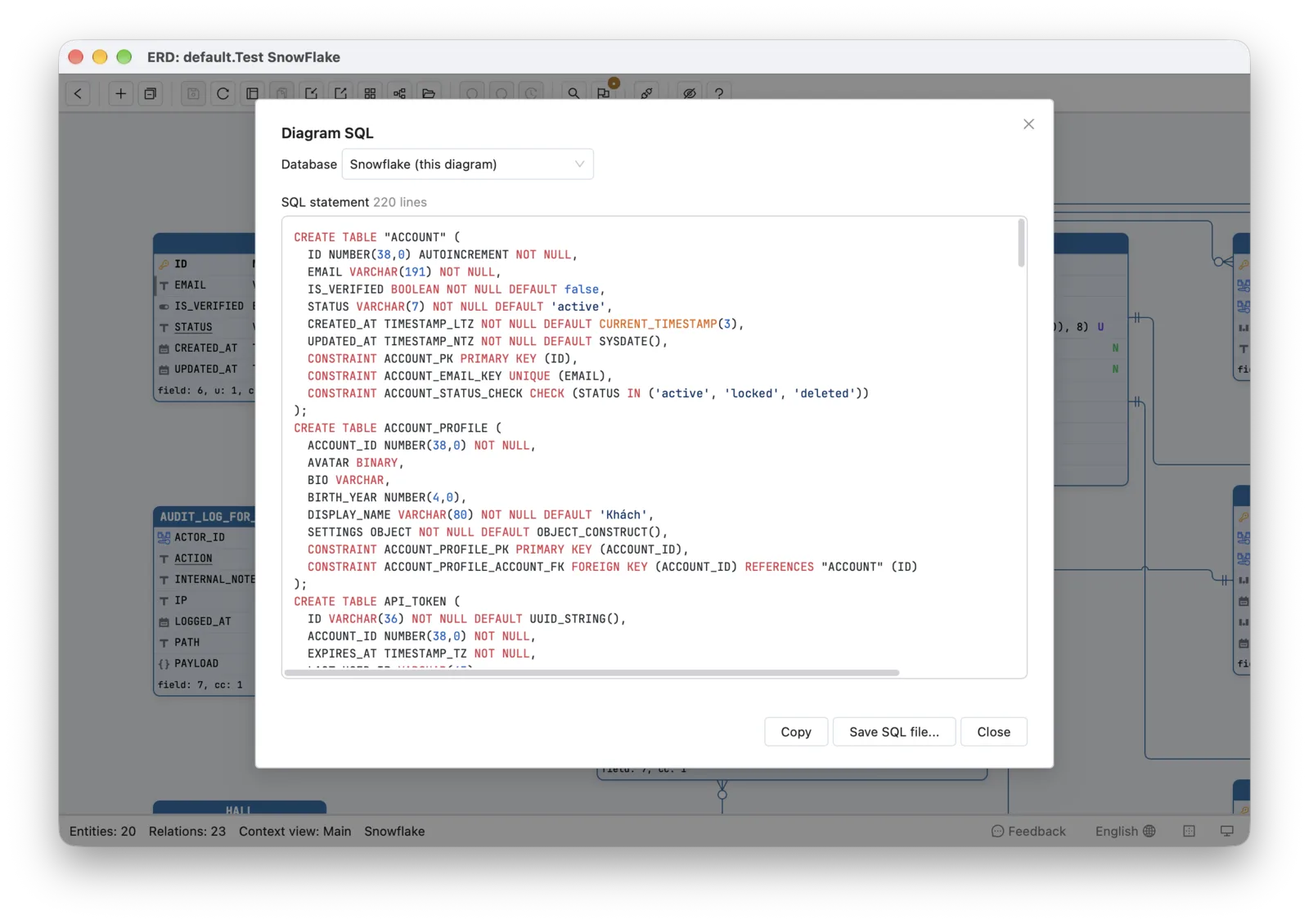Select the IS_VERIFIED field row
Screen dimensions: 1309x924
coord(205,306)
